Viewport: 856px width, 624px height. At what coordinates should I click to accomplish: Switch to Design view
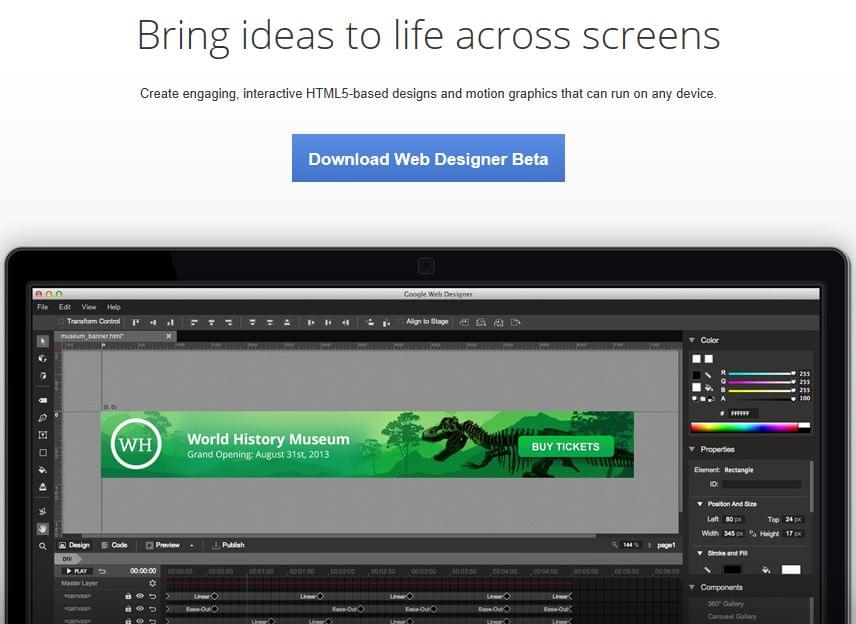tap(74, 545)
